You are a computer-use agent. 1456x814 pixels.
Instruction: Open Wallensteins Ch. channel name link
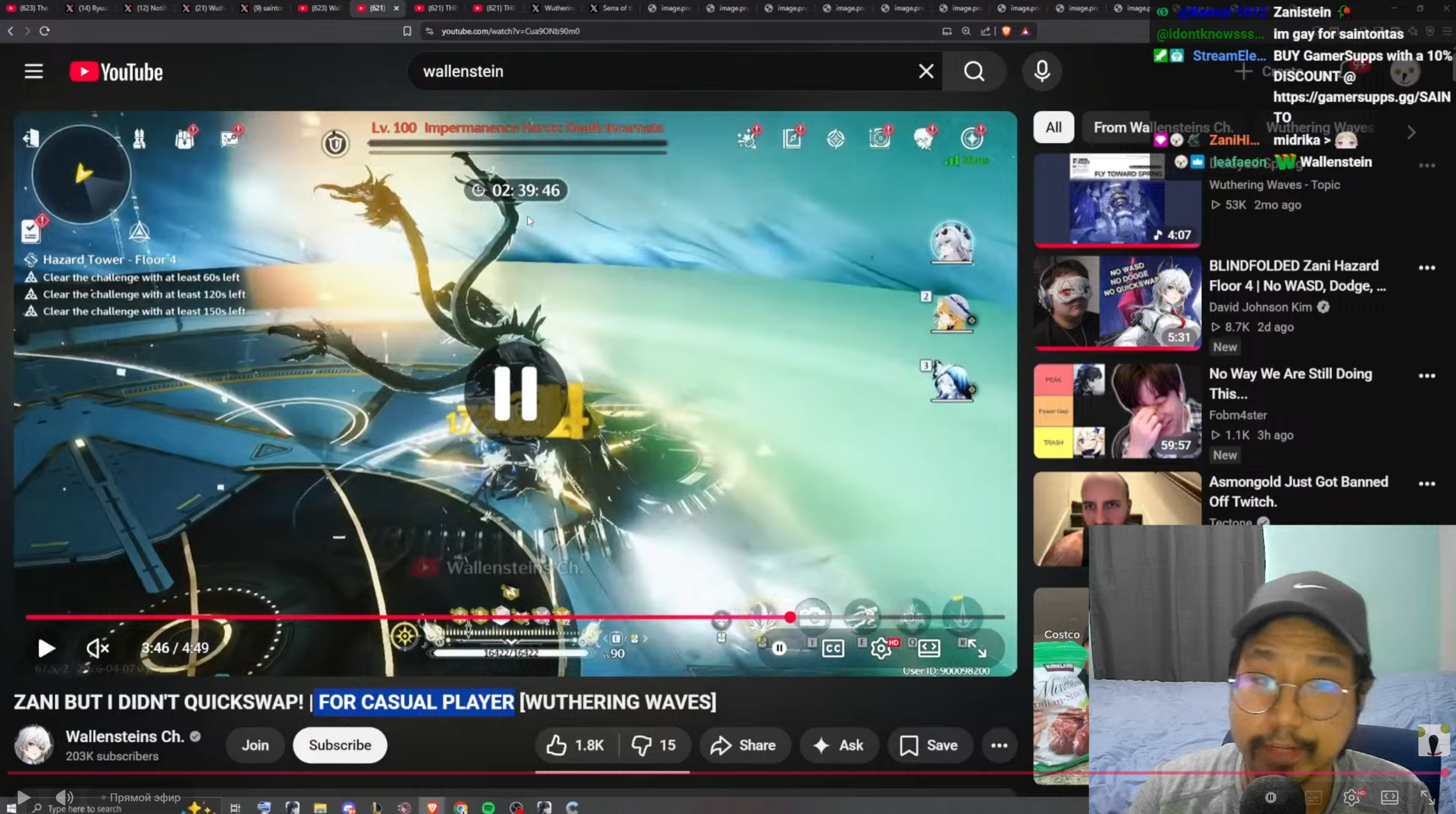tap(125, 737)
